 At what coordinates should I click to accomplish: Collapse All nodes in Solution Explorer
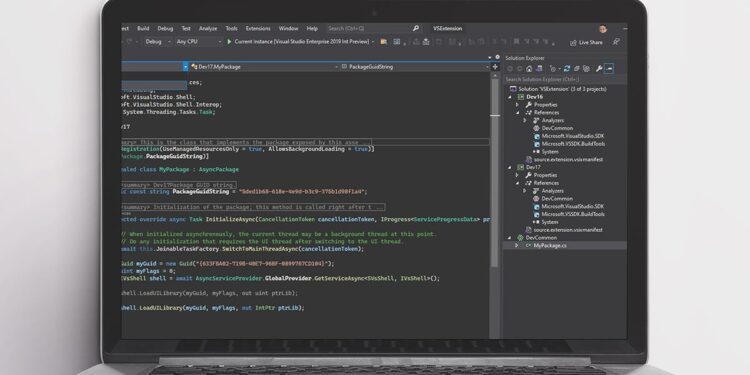coord(577,69)
